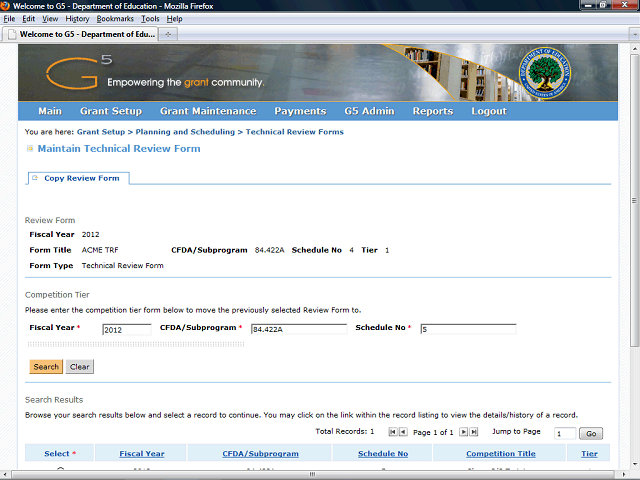Open the Payments navigation item

(x=300, y=111)
